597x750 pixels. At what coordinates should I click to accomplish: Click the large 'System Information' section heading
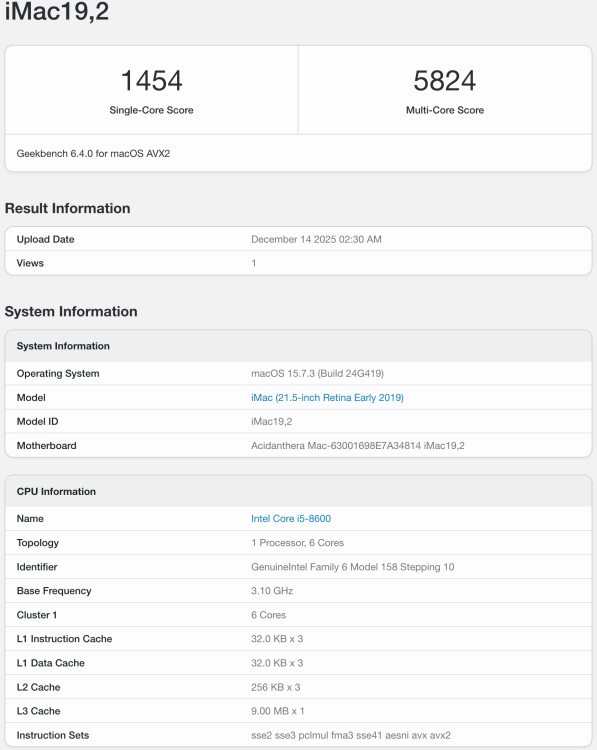[x=71, y=311]
